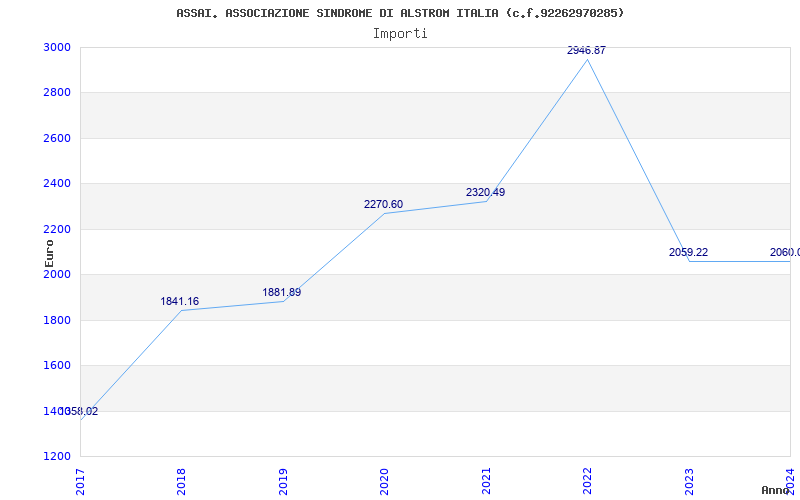Image resolution: width=800 pixels, height=500 pixels.
Task: Select the 2270.60 data label
Action: pos(383,205)
